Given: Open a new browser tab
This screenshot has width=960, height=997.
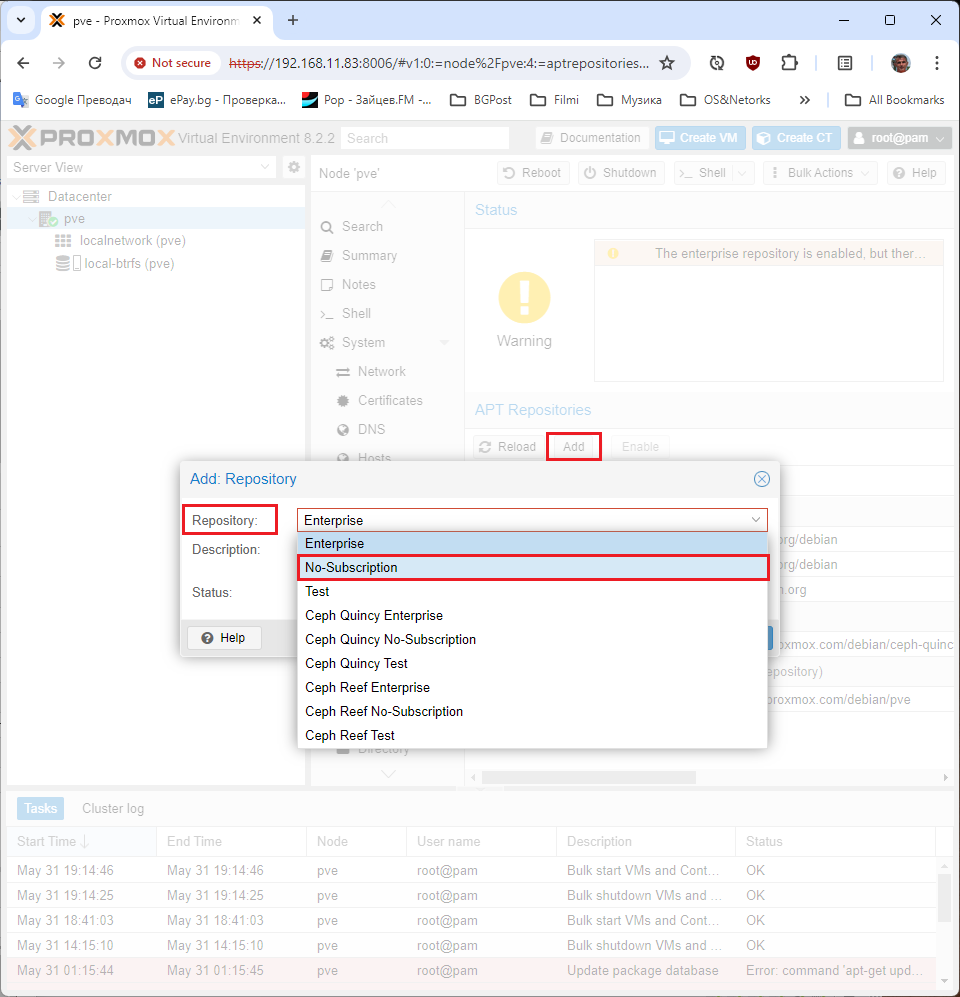Looking at the screenshot, I should point(292,20).
